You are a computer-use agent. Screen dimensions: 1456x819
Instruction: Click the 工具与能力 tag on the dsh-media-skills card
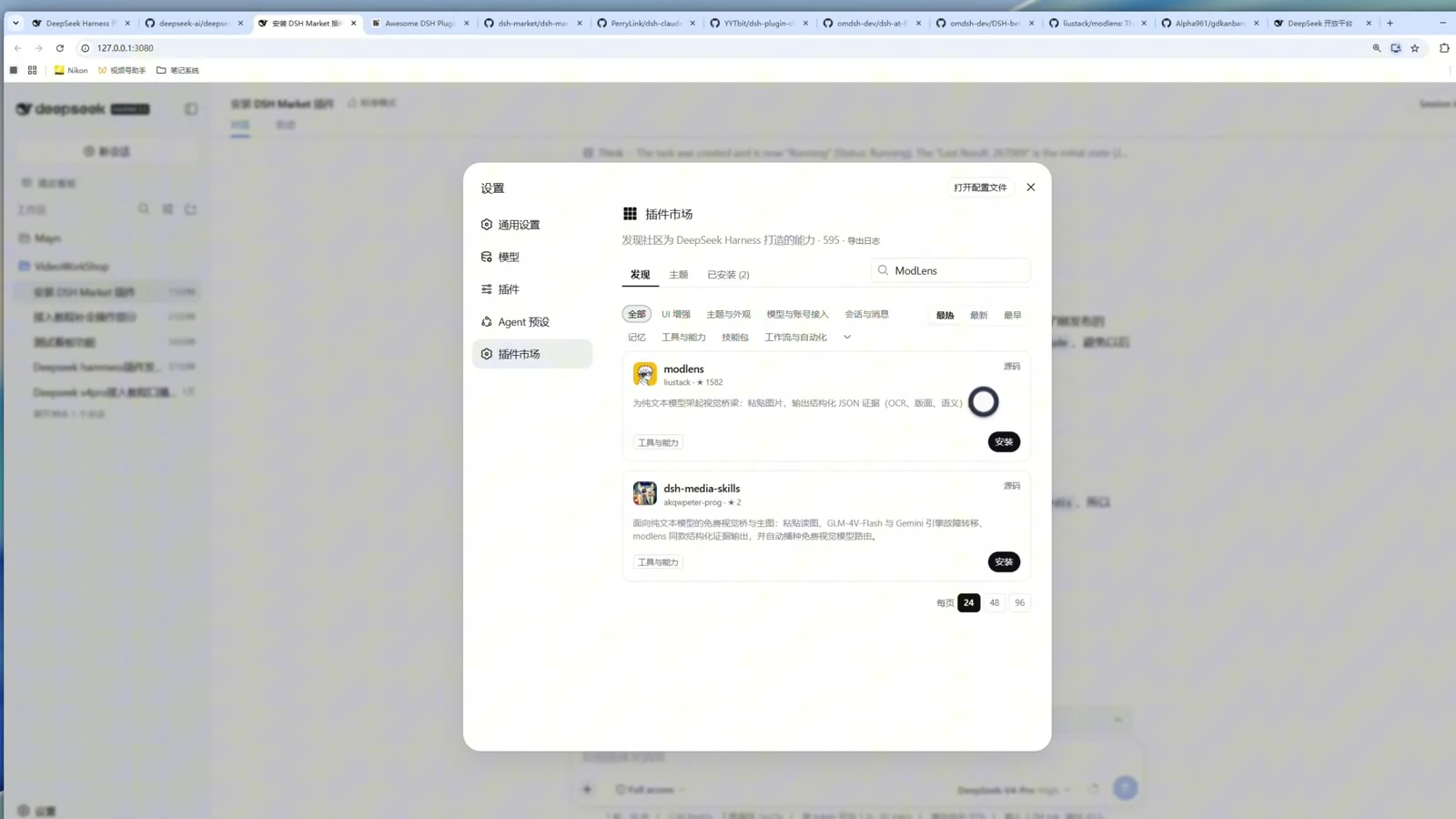pyautogui.click(x=658, y=562)
